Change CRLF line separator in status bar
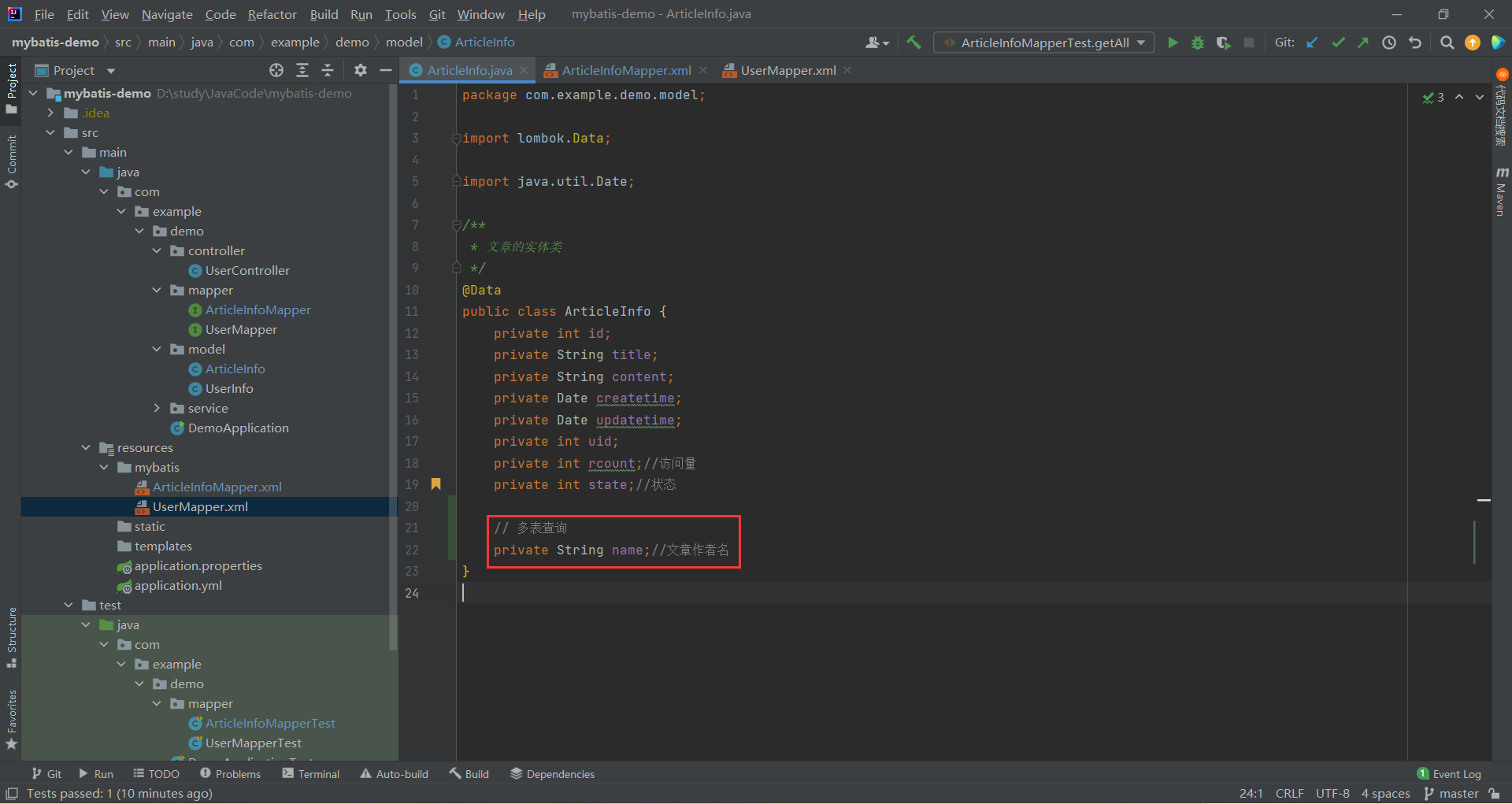This screenshot has width=1512, height=804. (x=1290, y=794)
